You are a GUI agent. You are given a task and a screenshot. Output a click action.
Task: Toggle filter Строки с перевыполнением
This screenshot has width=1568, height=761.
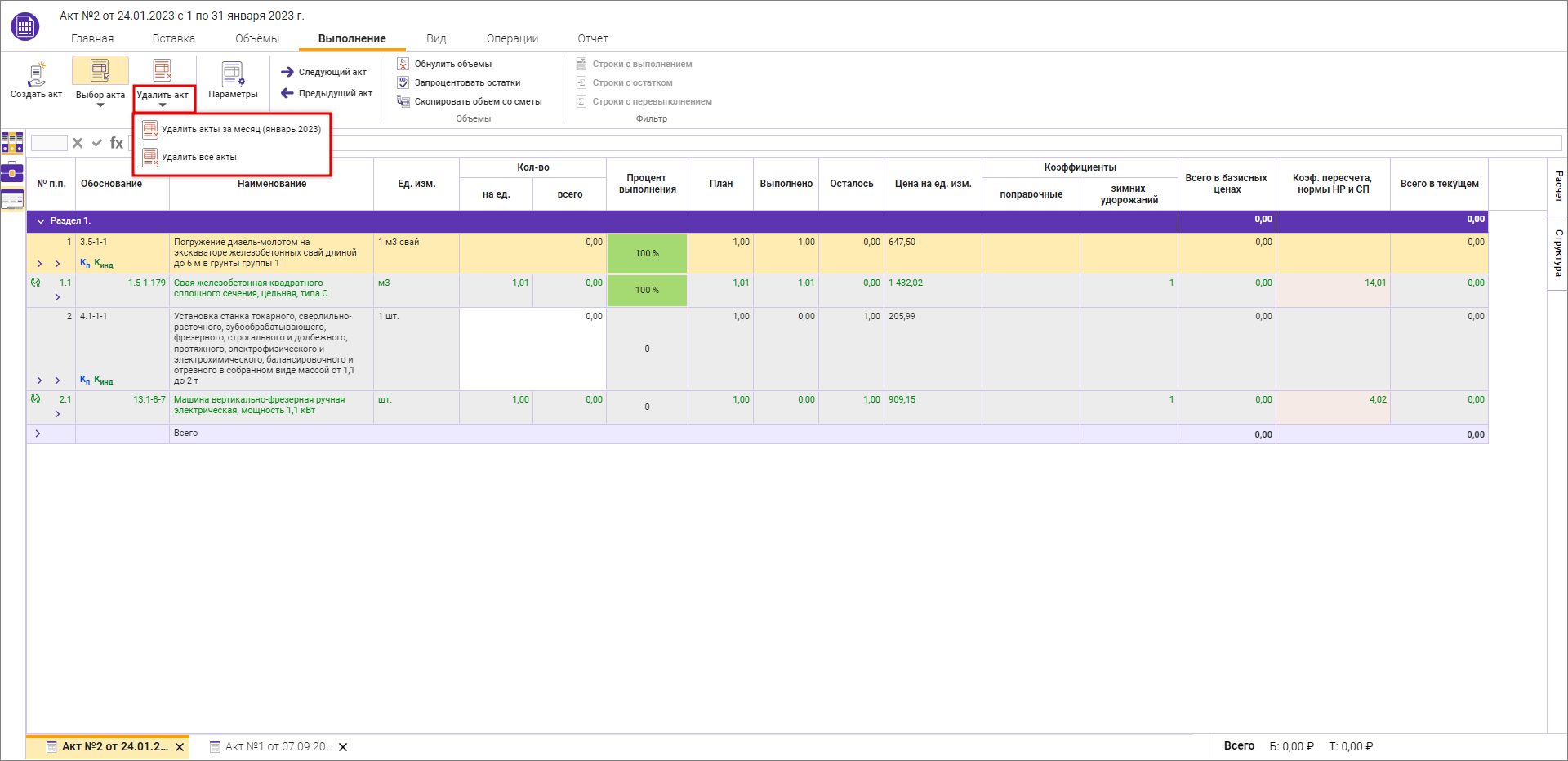tap(651, 101)
